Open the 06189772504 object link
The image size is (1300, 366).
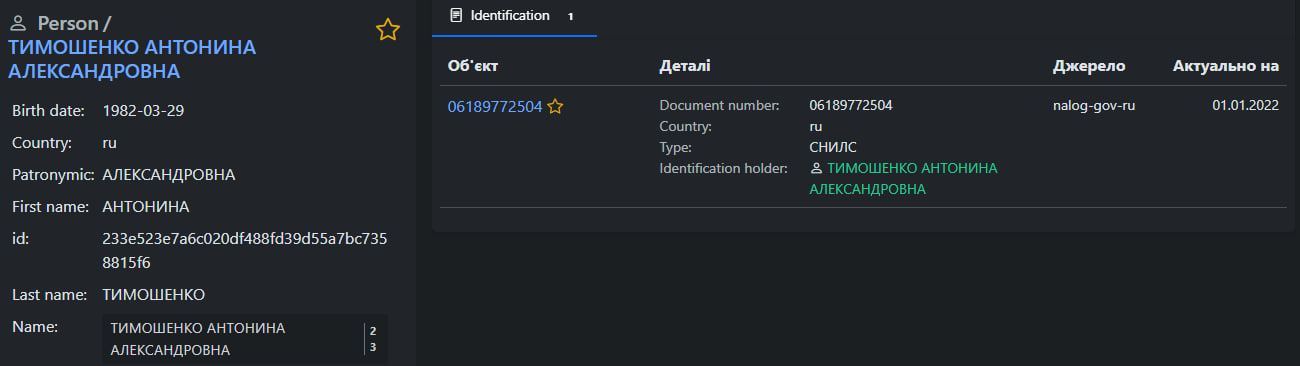coord(495,106)
